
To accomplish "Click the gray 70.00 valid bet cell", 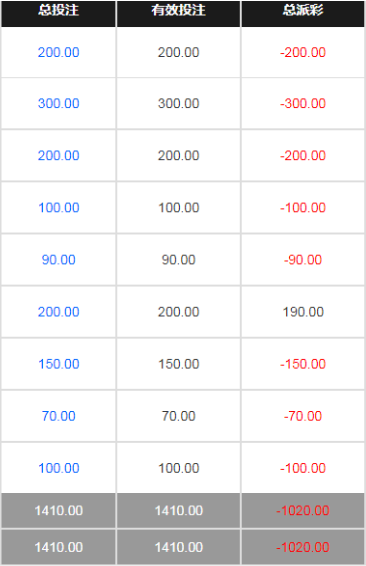I will (178, 416).
